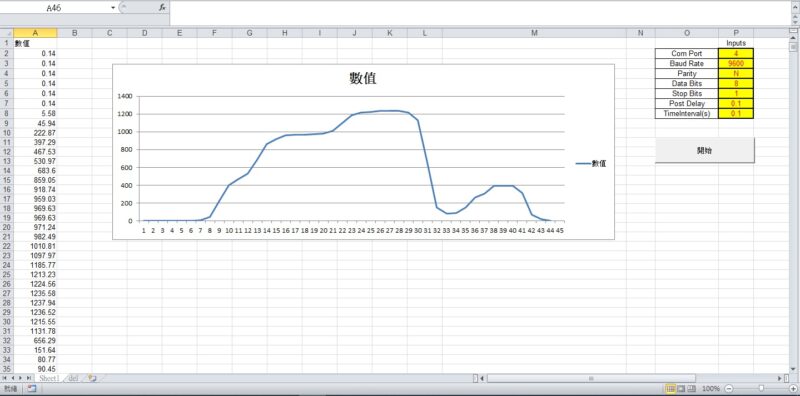This screenshot has width=800, height=396.
Task: Click the horizontal scrollbar left arrow
Action: (482, 378)
